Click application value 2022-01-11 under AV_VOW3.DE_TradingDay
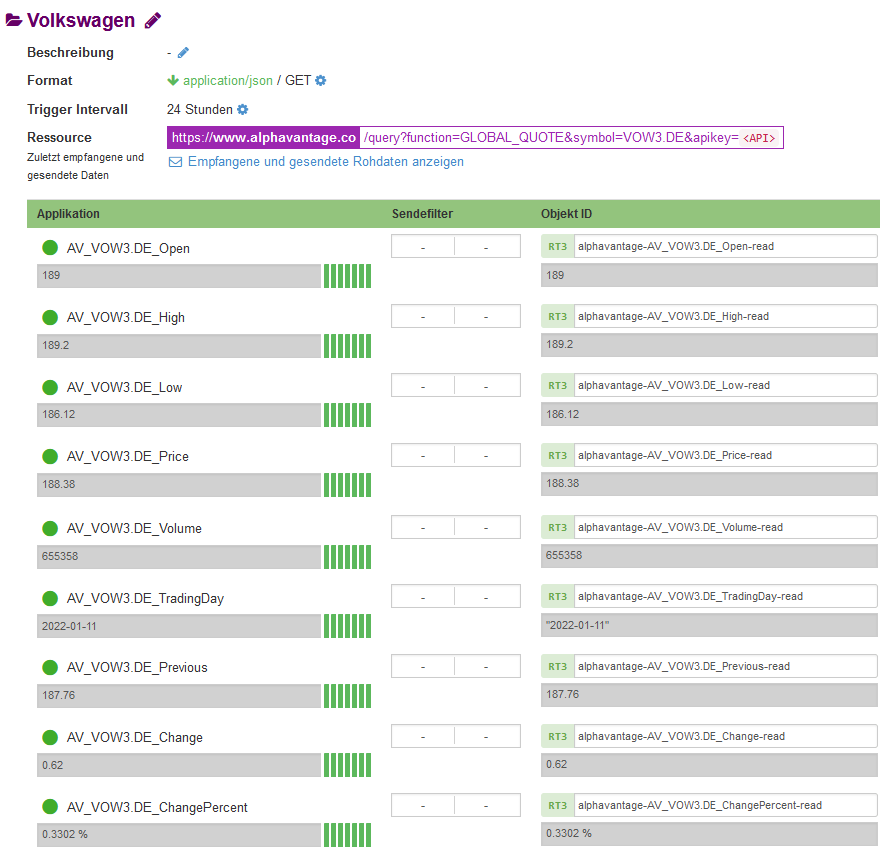The width and height of the screenshot is (880, 857). point(179,626)
